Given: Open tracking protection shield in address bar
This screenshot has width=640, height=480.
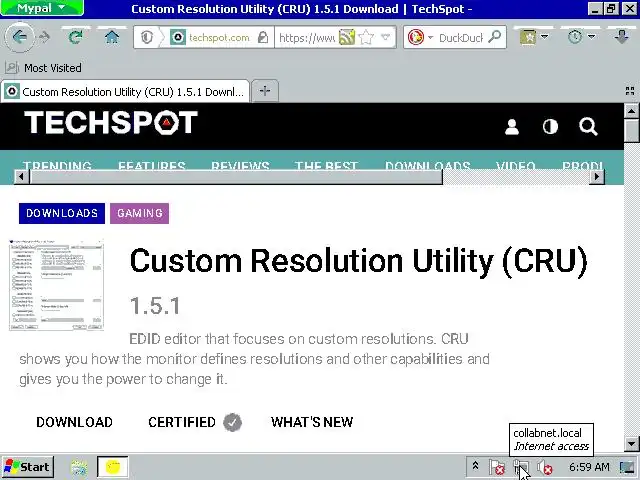Looking at the screenshot, I should pyautogui.click(x=147, y=38).
